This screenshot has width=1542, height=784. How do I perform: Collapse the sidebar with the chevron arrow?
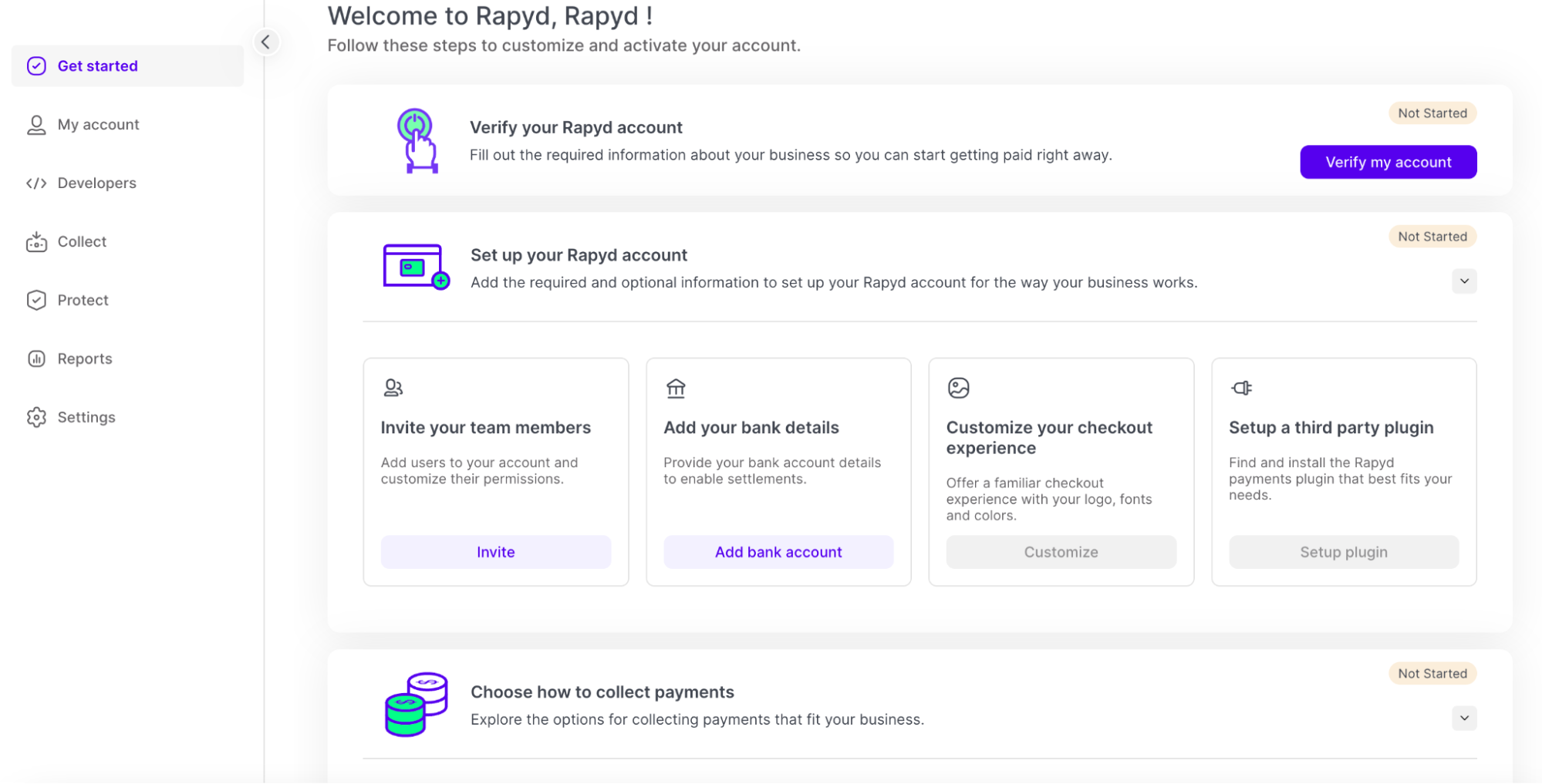265,42
